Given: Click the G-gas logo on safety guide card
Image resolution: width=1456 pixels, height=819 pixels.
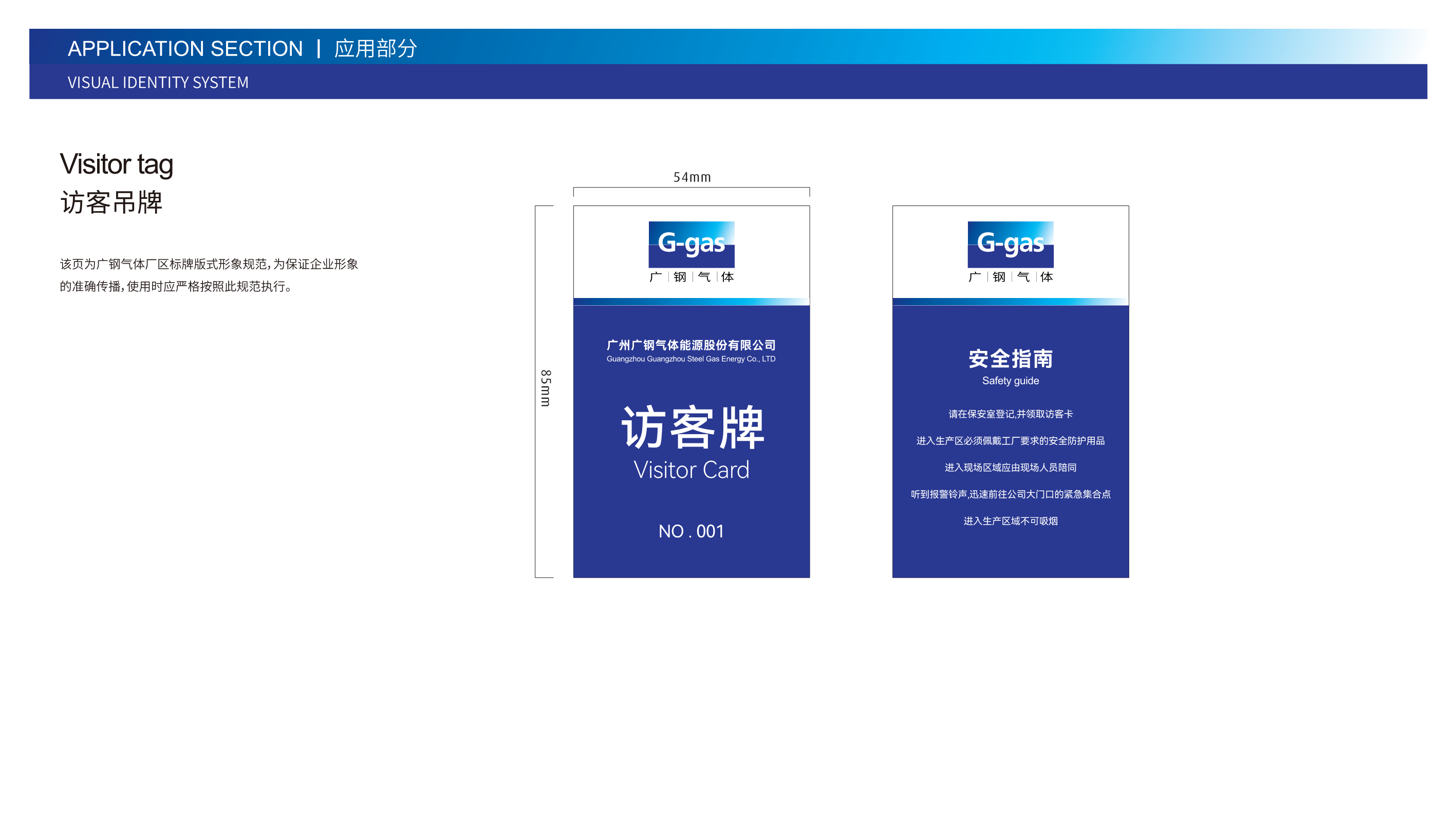Looking at the screenshot, I should coord(1010,244).
